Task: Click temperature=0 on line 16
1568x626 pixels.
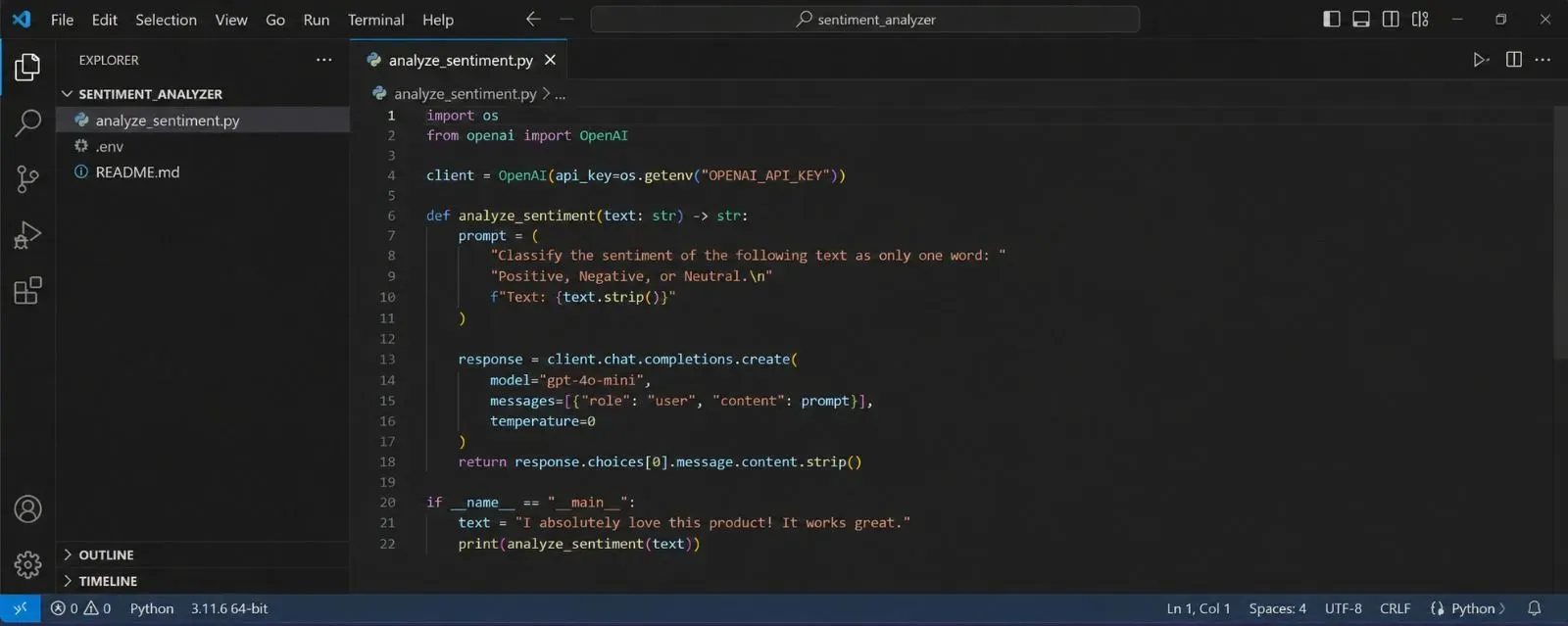Action: coord(543,421)
